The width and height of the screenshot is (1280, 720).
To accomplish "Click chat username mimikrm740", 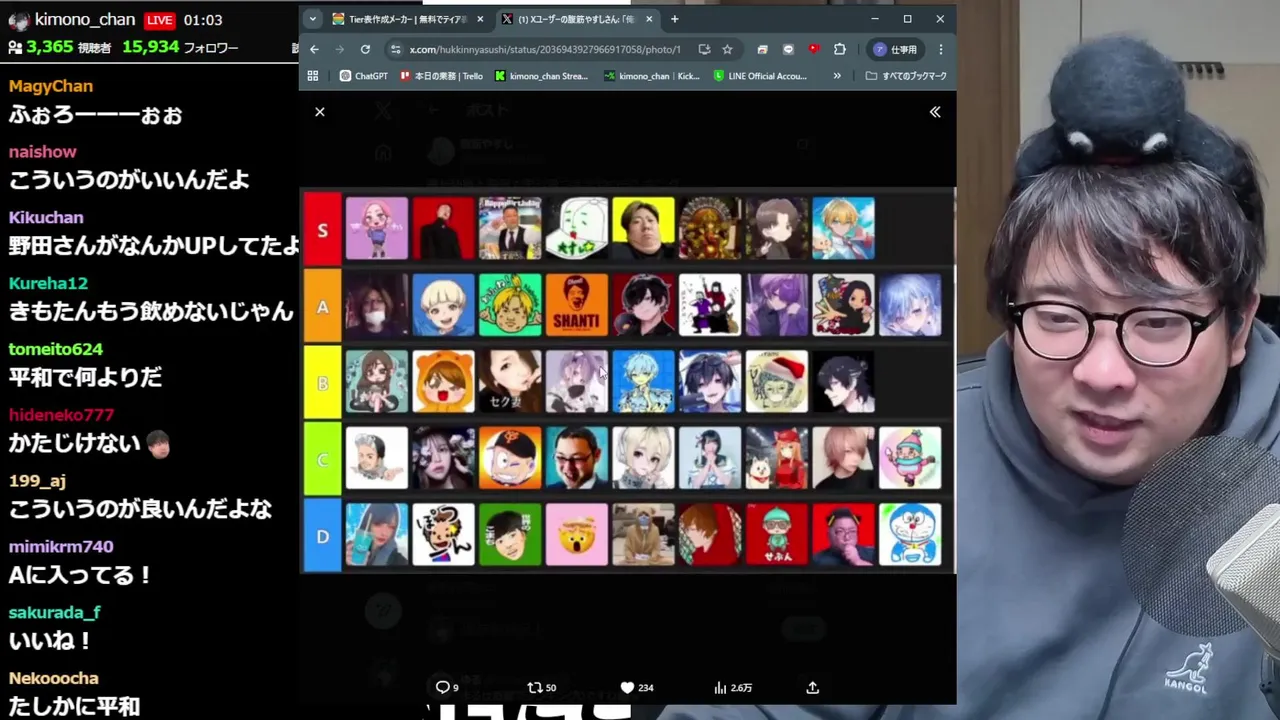I will [x=61, y=547].
